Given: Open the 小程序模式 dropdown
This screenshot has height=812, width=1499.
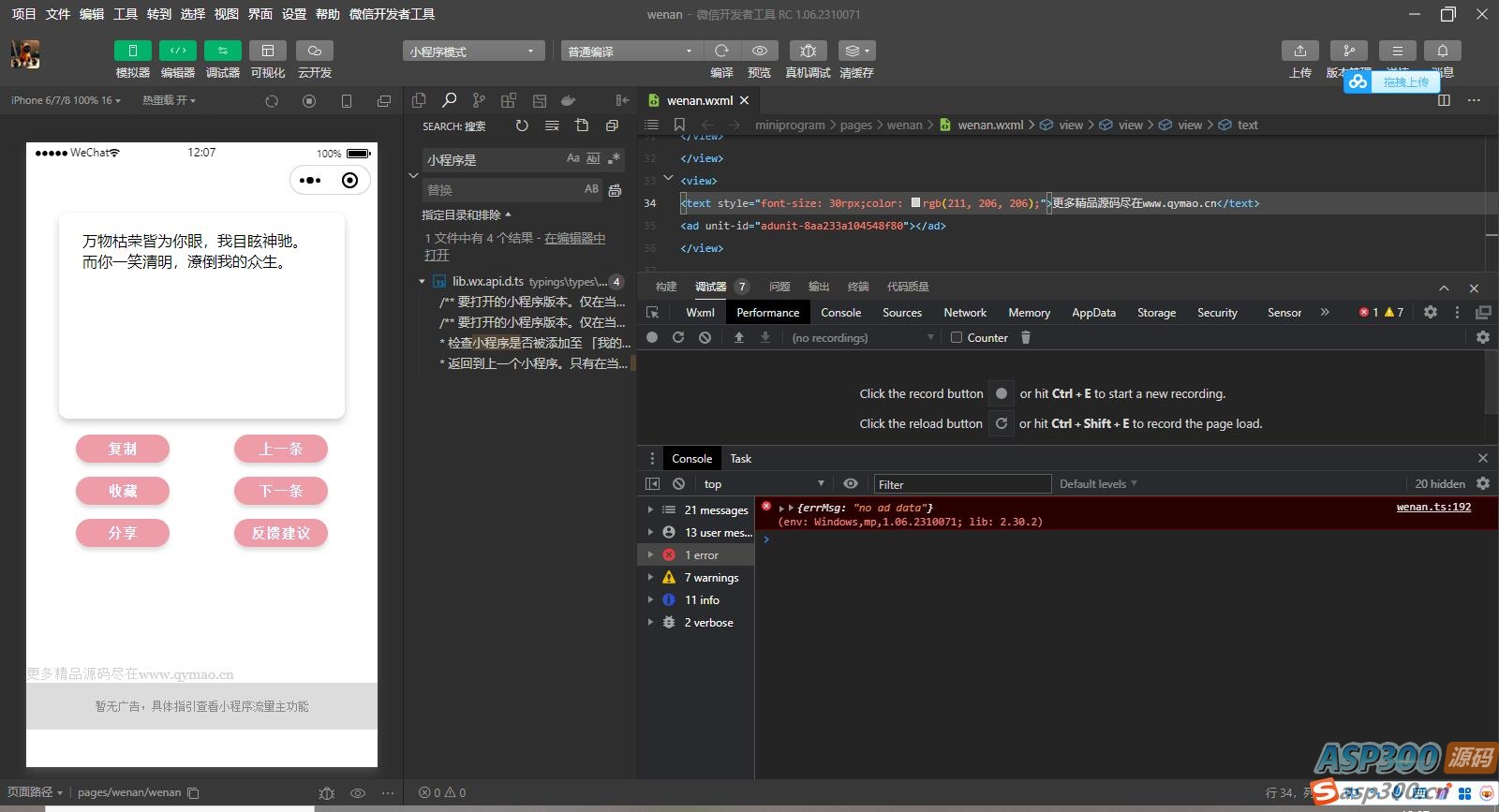Looking at the screenshot, I should pyautogui.click(x=472, y=52).
